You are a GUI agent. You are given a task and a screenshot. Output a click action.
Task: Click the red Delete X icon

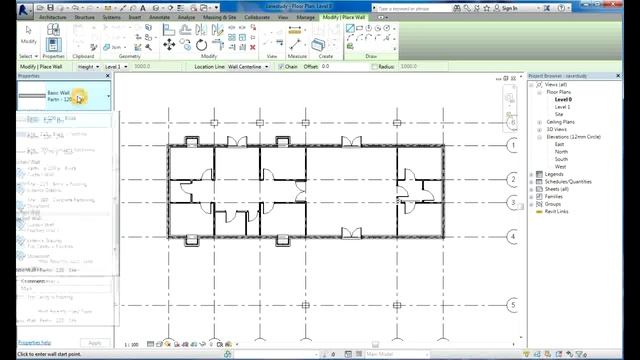click(x=253, y=47)
